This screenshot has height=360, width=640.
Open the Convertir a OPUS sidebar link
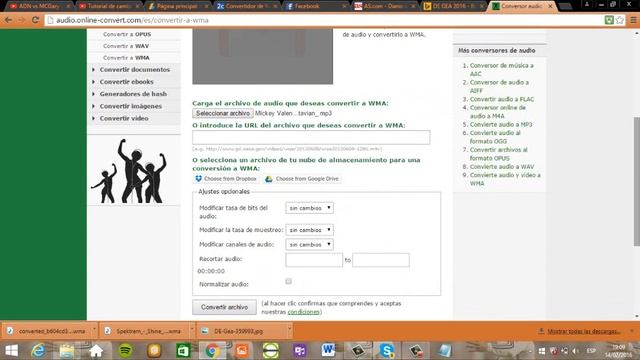[127, 34]
